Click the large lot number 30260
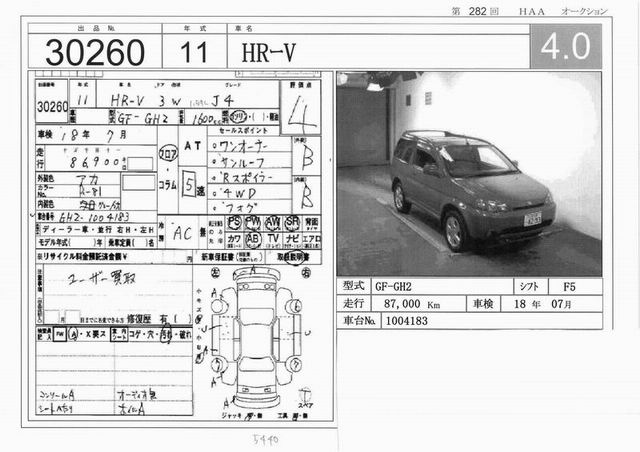Screen dimensions: 640x452 click(95, 52)
